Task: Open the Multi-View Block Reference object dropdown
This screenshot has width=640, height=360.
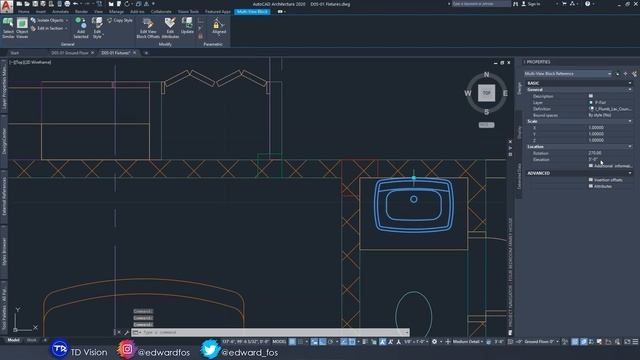Action: [x=568, y=74]
